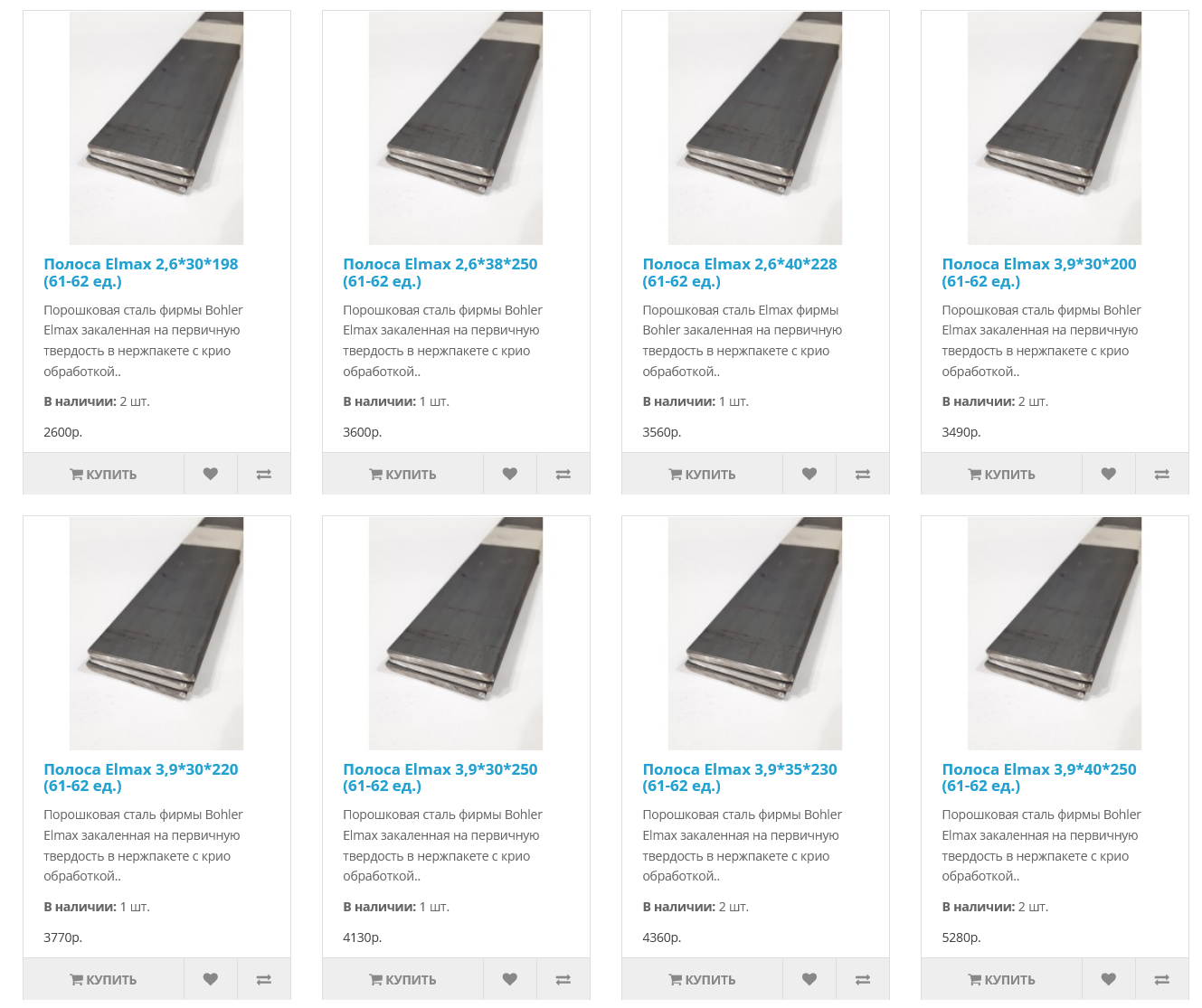Add Elmax 2,6*30*198 strip to wishlist
This screenshot has width=1202, height=1008.
pos(211,474)
